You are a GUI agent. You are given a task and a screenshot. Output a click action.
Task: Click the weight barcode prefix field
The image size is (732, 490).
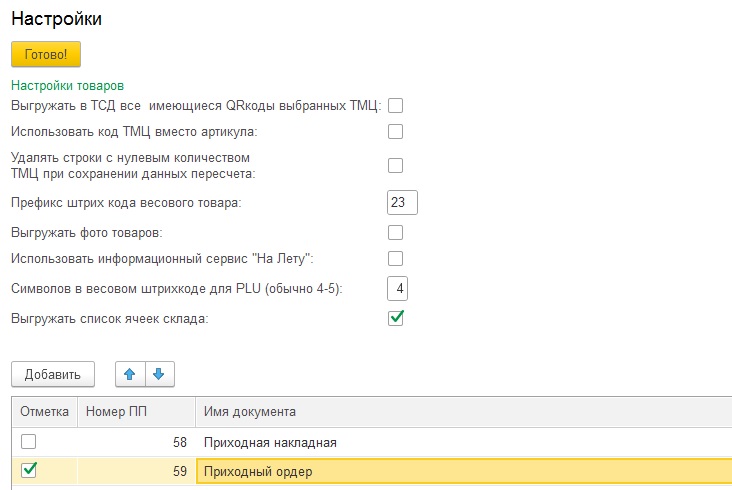pos(402,203)
